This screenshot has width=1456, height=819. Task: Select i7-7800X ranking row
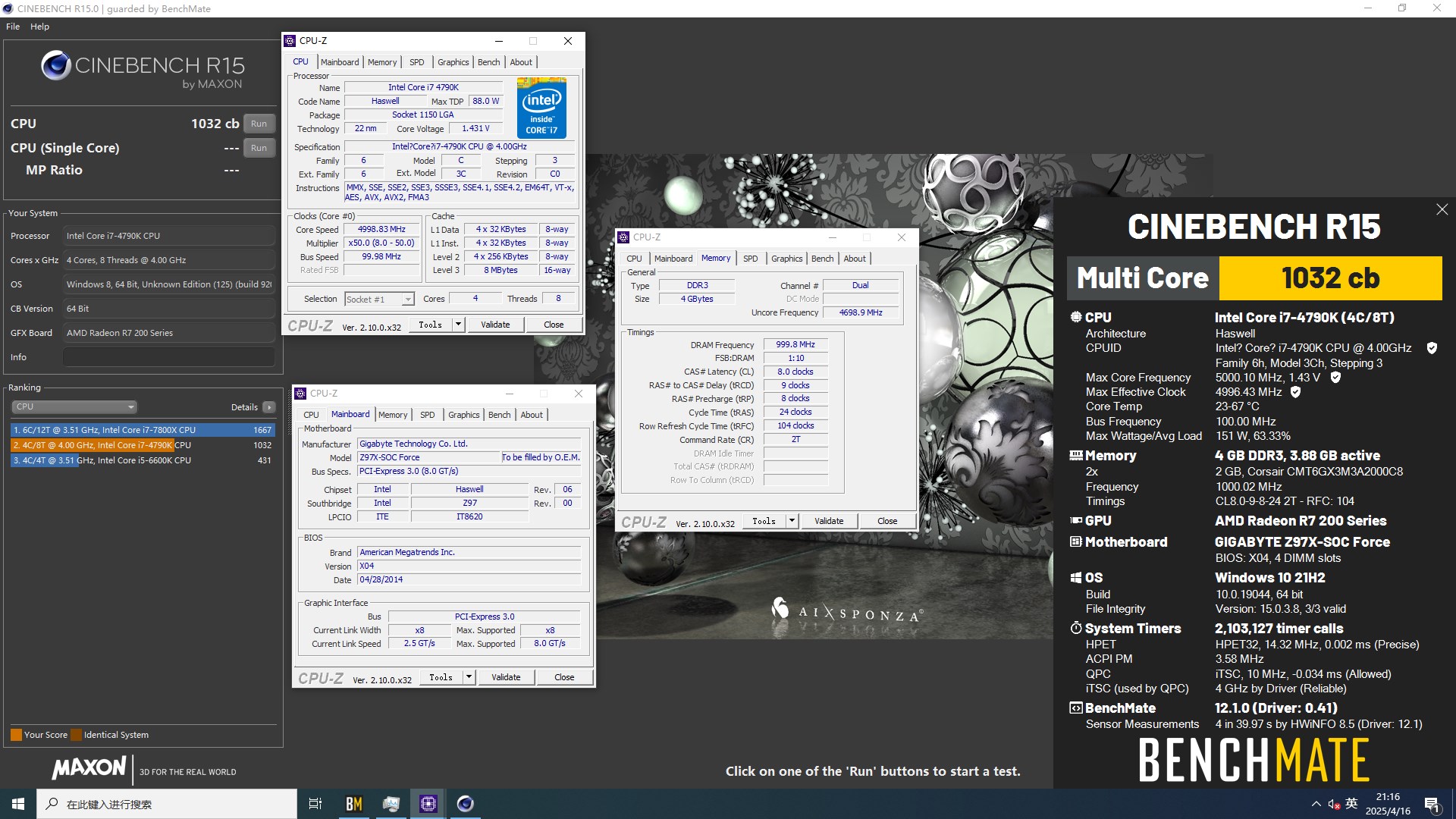point(143,430)
